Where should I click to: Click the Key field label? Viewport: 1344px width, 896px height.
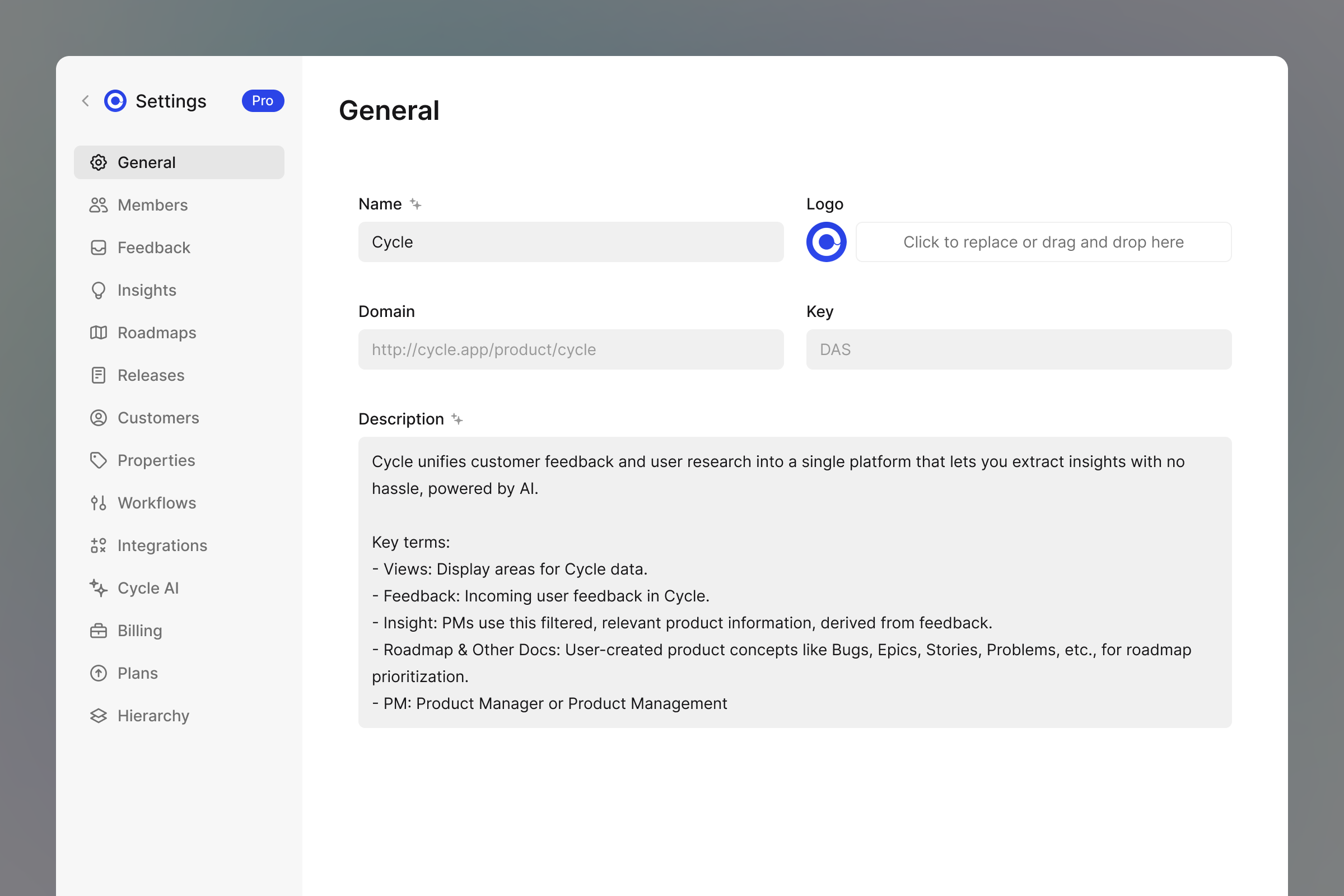(819, 311)
